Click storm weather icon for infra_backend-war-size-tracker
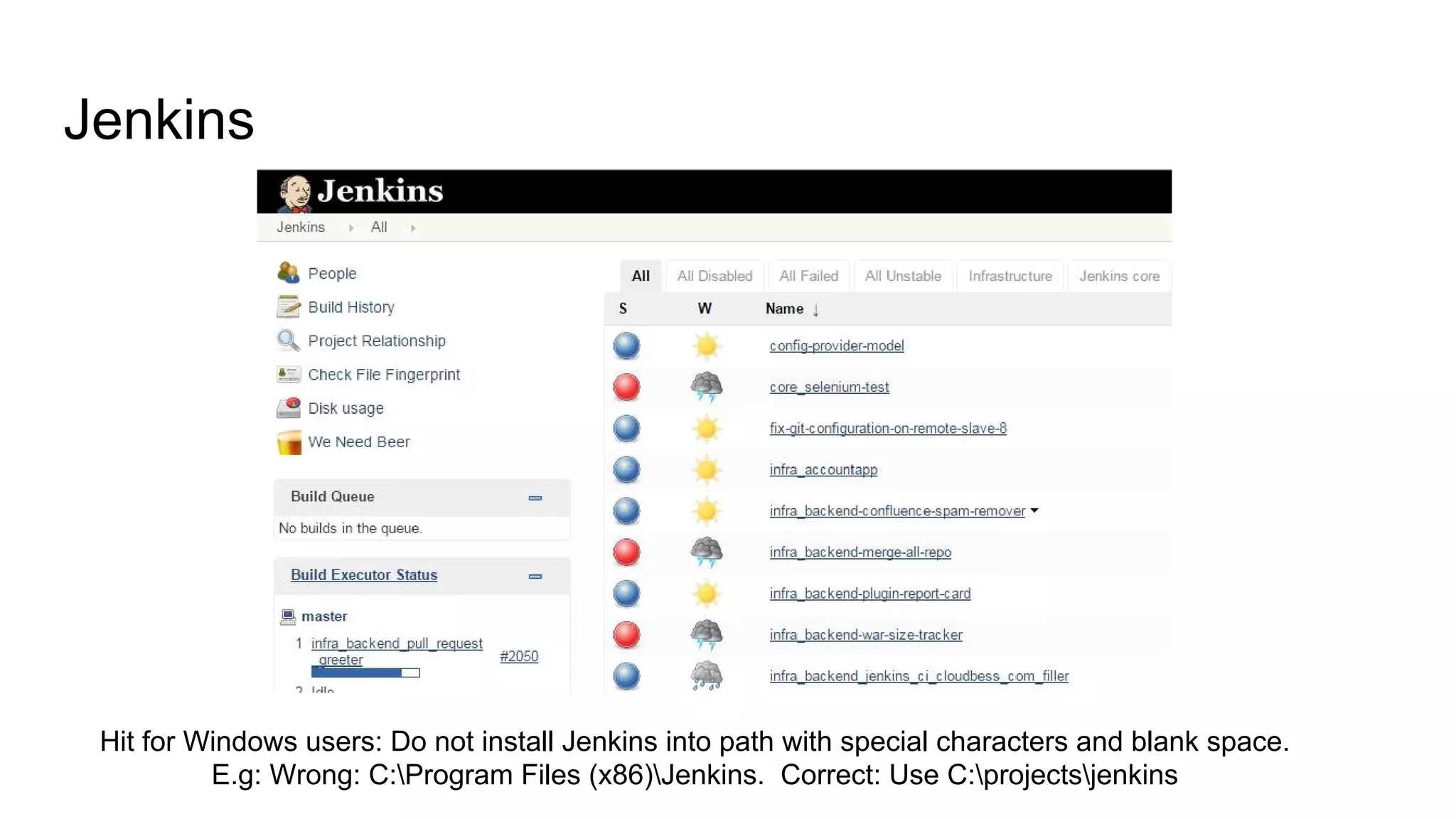The image size is (1456, 819). 706,635
